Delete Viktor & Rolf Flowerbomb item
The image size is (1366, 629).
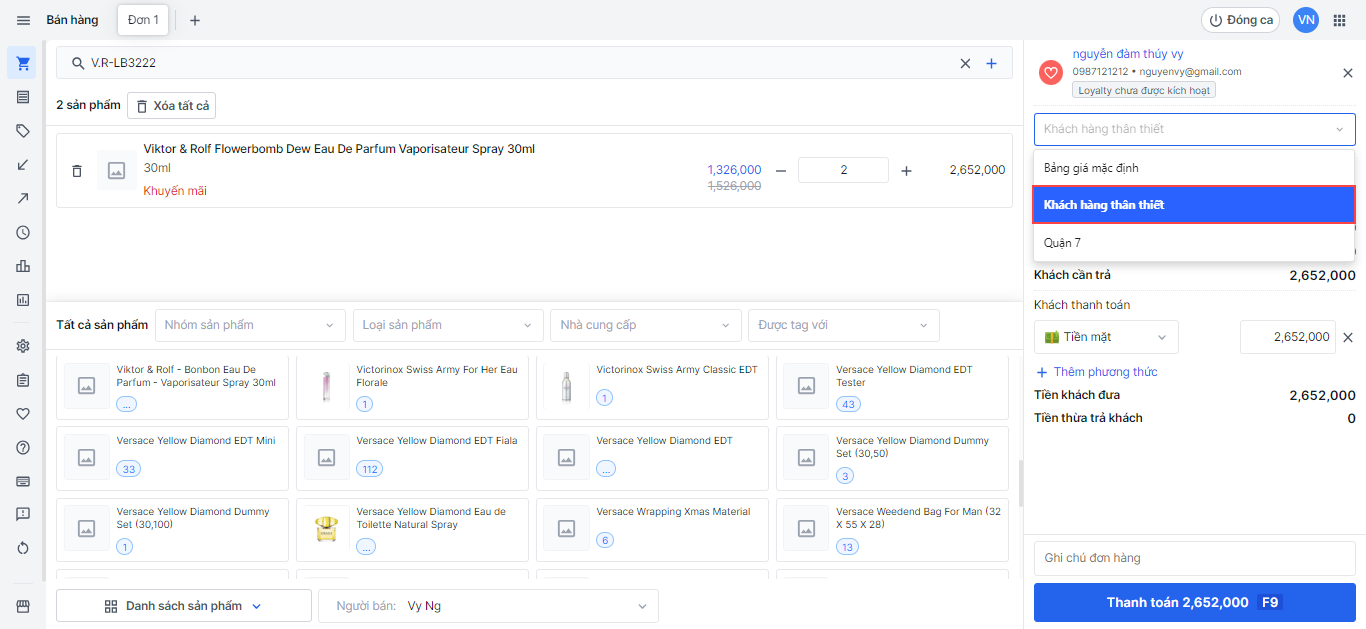[x=77, y=171]
